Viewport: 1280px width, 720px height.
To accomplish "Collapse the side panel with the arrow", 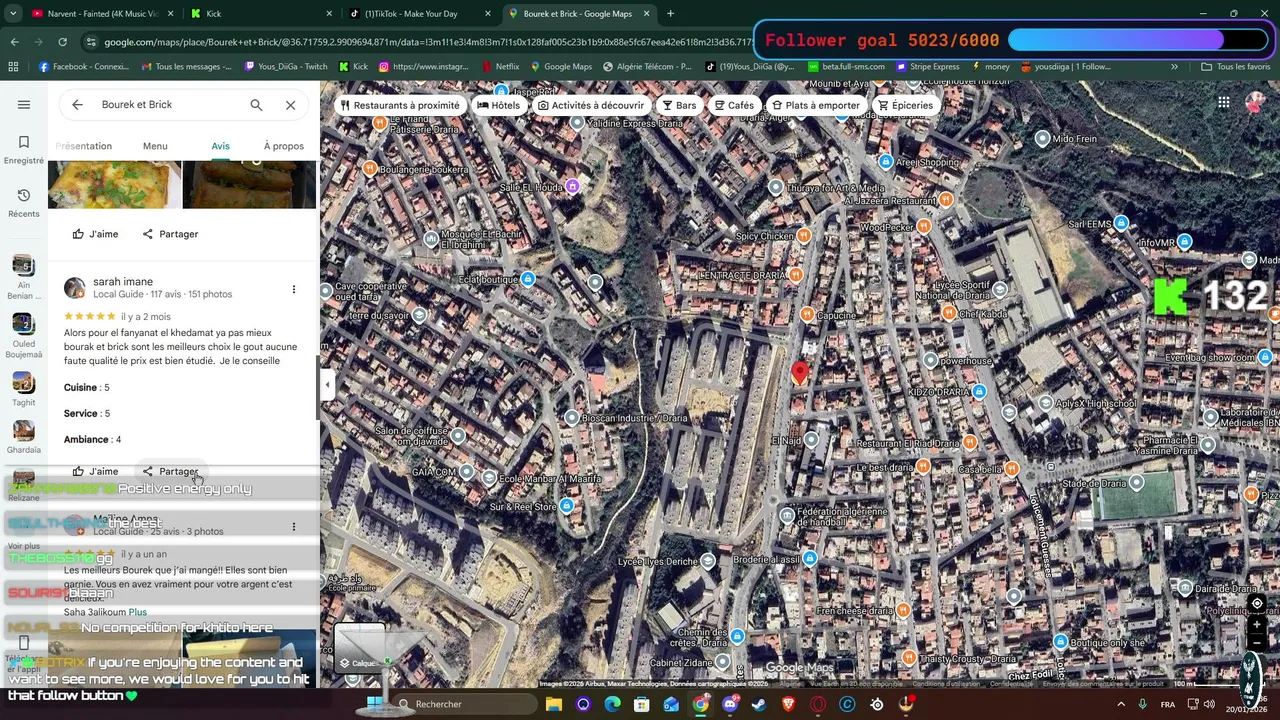I will pyautogui.click(x=327, y=384).
